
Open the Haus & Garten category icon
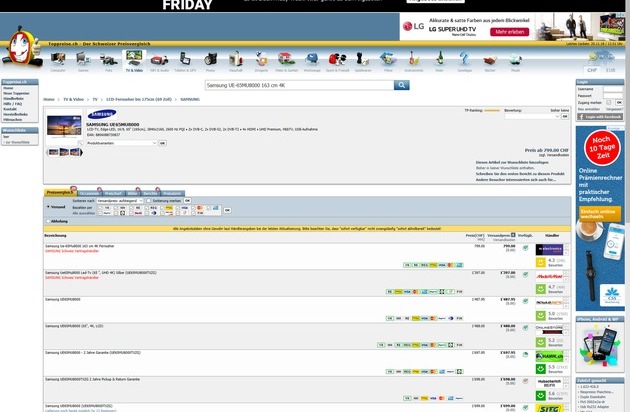pos(286,60)
